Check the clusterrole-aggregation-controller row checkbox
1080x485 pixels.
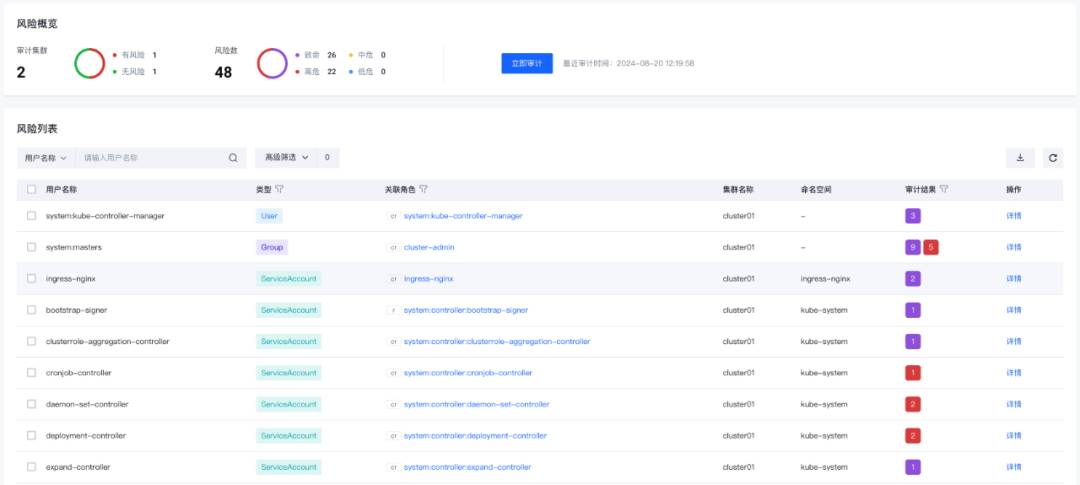32,342
